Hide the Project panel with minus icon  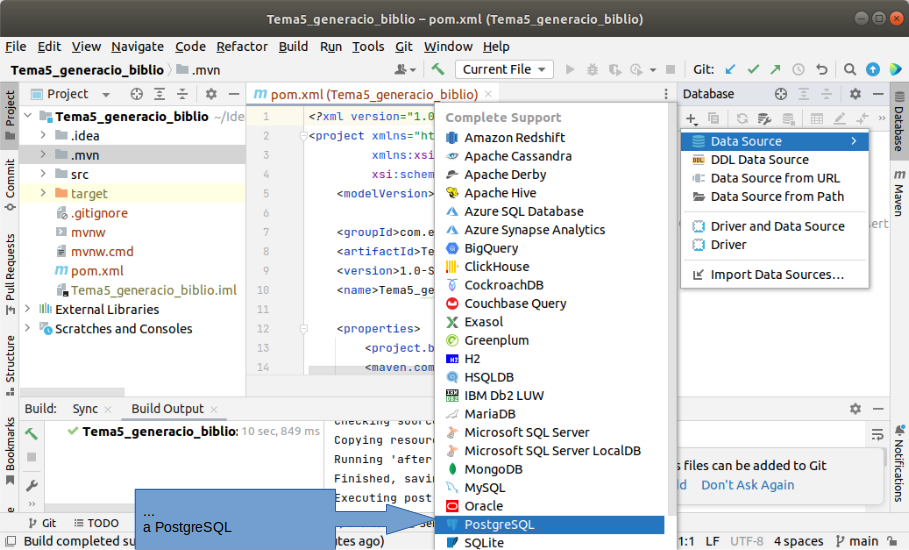point(234,94)
